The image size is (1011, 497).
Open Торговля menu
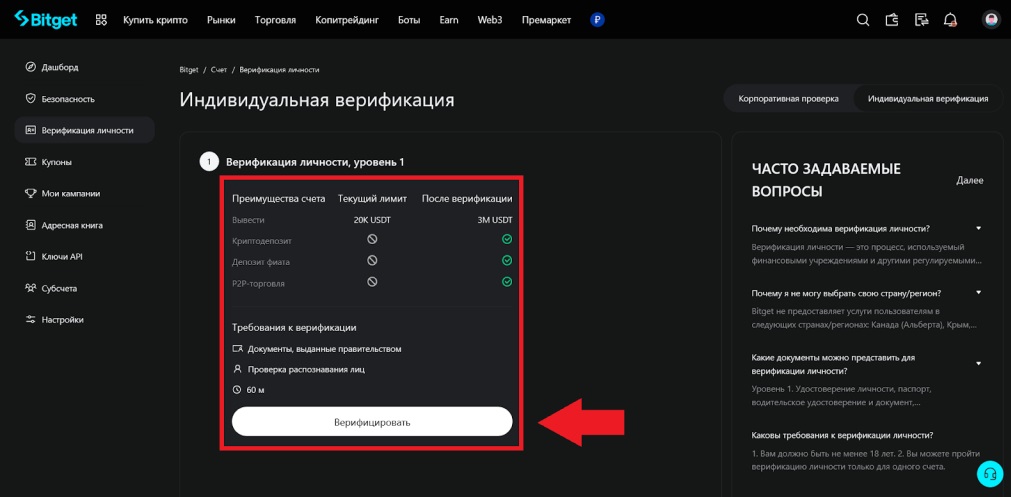[275, 20]
